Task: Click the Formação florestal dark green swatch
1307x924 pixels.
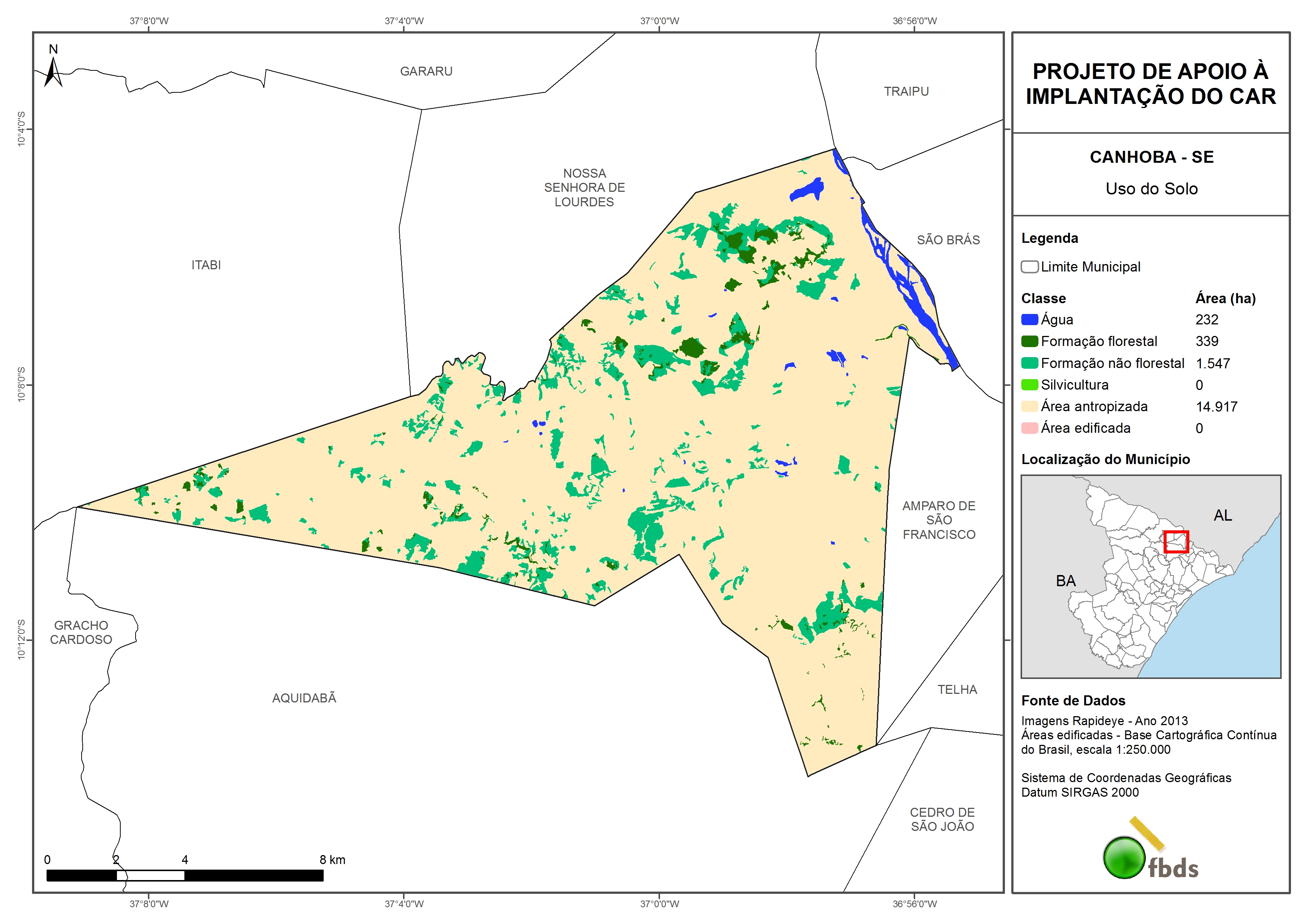Action: pyautogui.click(x=1029, y=342)
